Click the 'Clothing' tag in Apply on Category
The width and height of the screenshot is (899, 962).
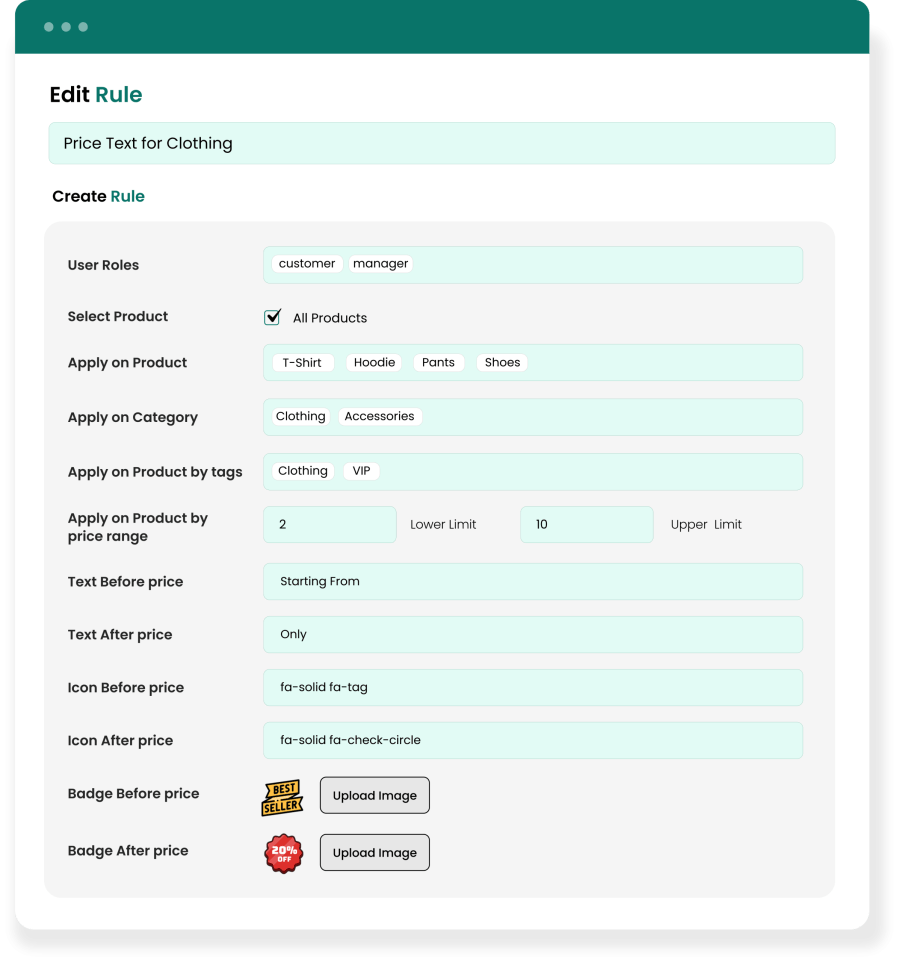pos(301,417)
